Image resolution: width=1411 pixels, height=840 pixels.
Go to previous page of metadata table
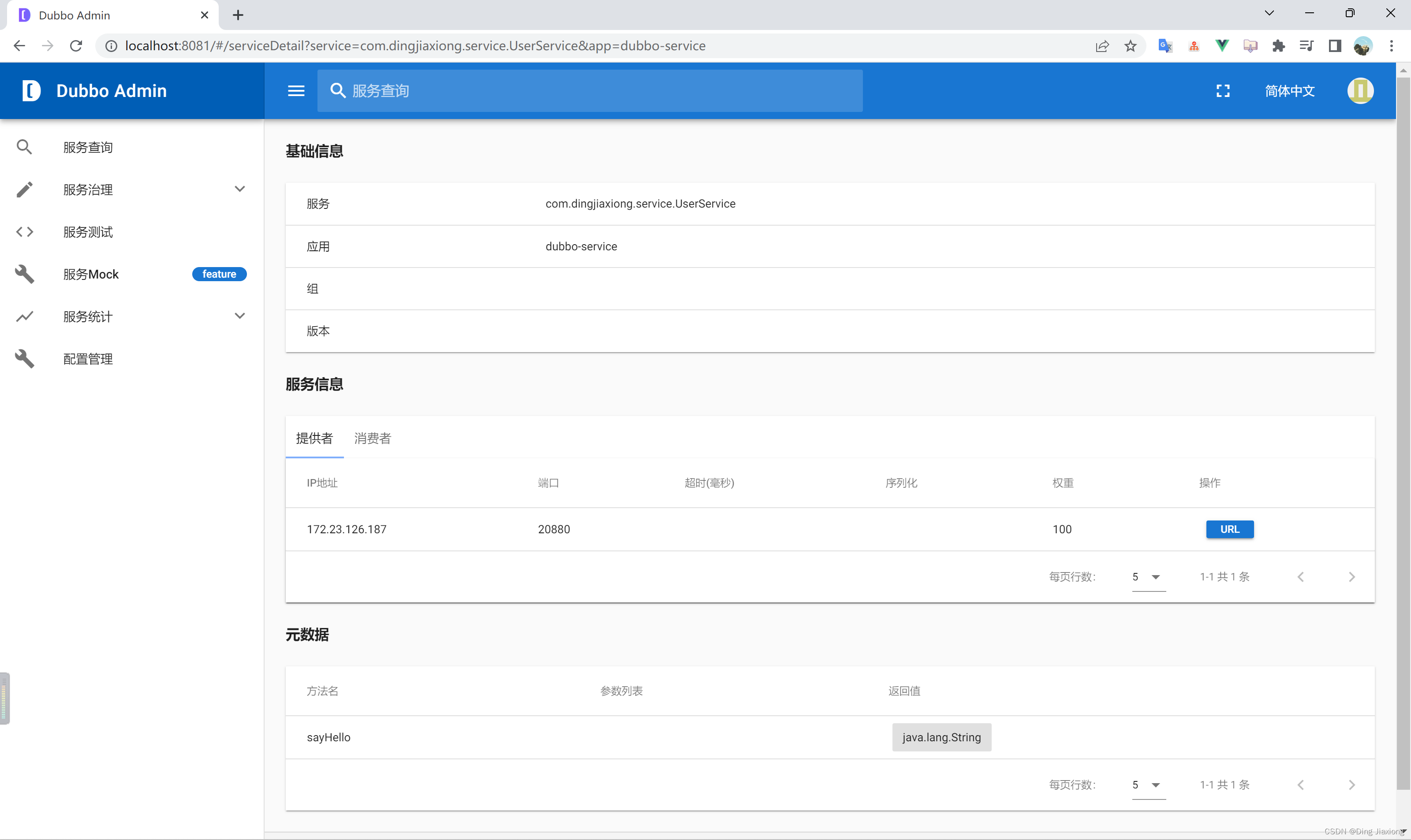1301,785
